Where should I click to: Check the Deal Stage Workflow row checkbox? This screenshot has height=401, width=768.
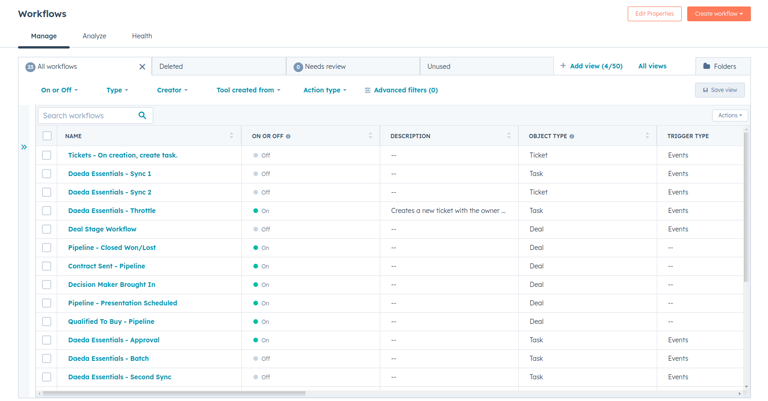pyautogui.click(x=47, y=229)
